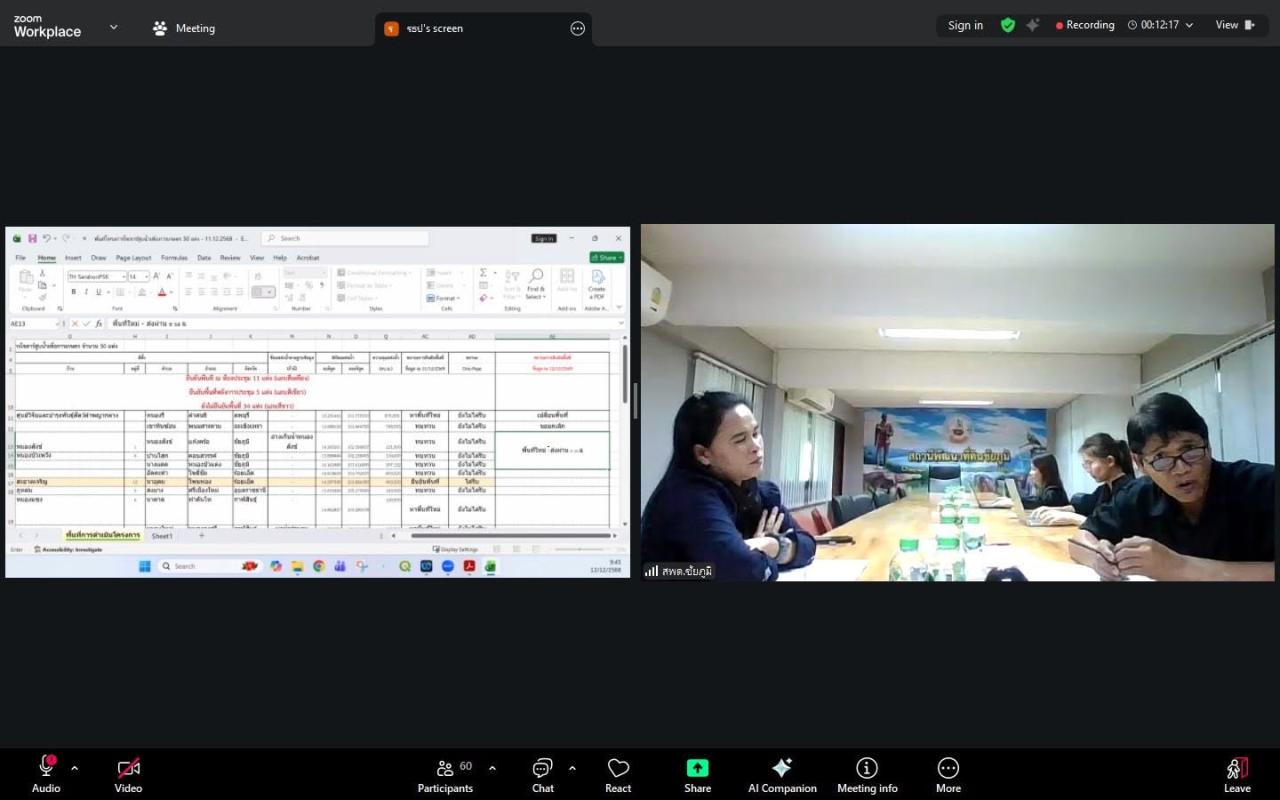The image size is (1280, 800).
Task: Add a new sheet with plus icon
Action: [x=201, y=536]
